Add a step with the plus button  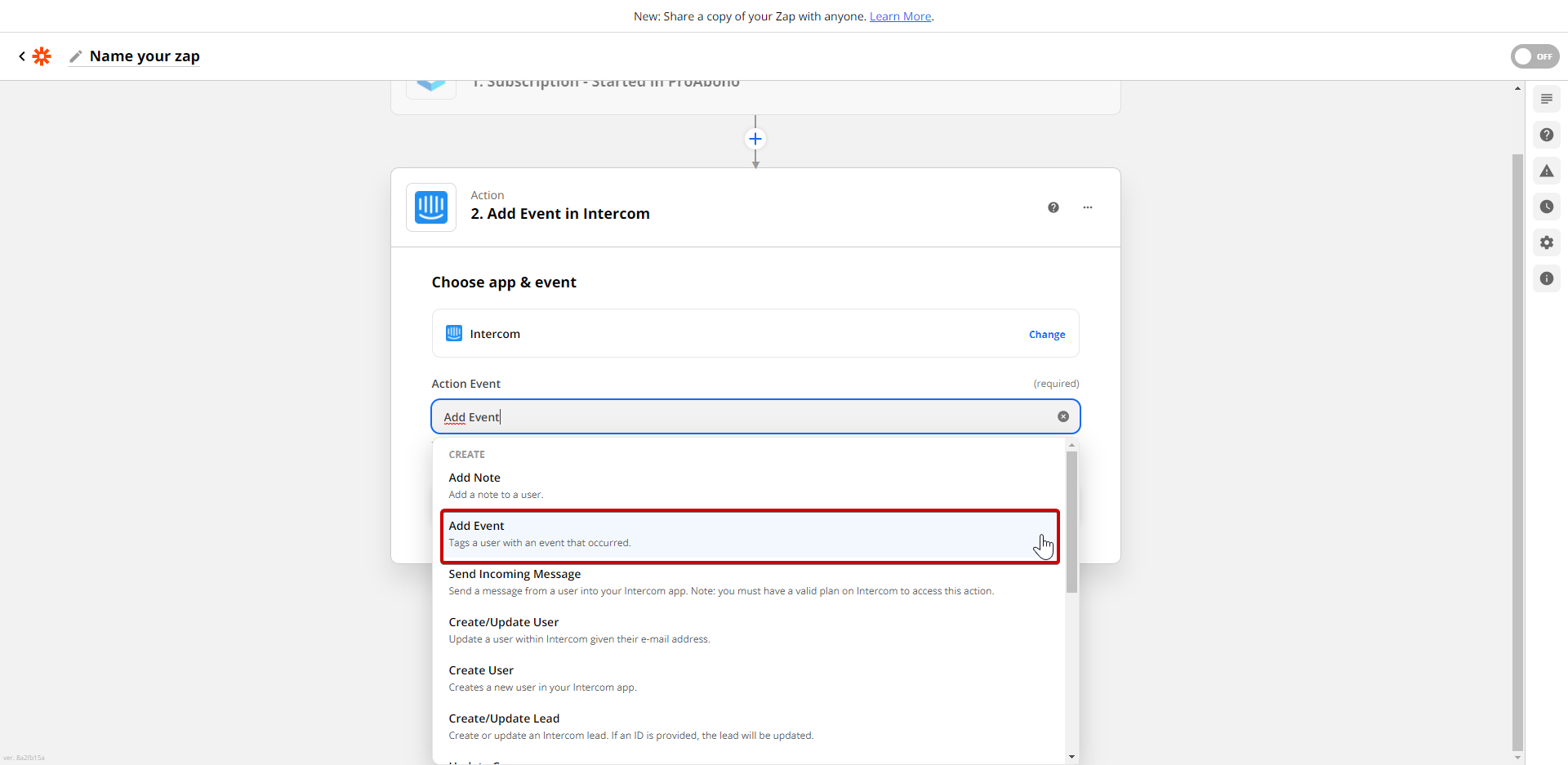tap(755, 139)
